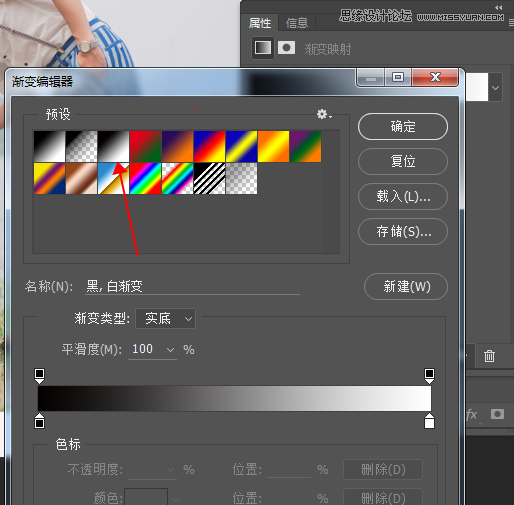
Task: Click the layer mask icon in Properties panel
Action: click(x=286, y=48)
